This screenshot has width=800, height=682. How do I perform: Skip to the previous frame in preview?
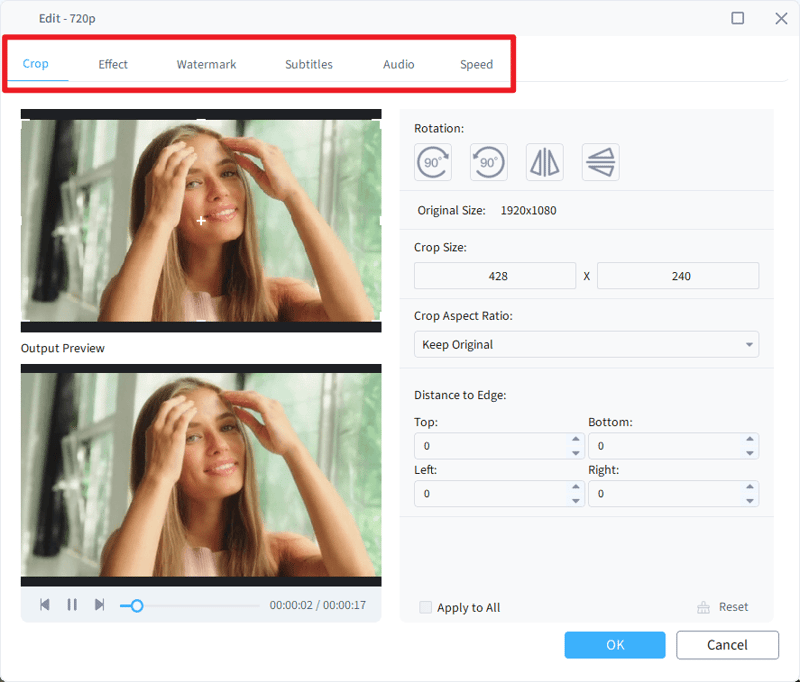coord(44,604)
